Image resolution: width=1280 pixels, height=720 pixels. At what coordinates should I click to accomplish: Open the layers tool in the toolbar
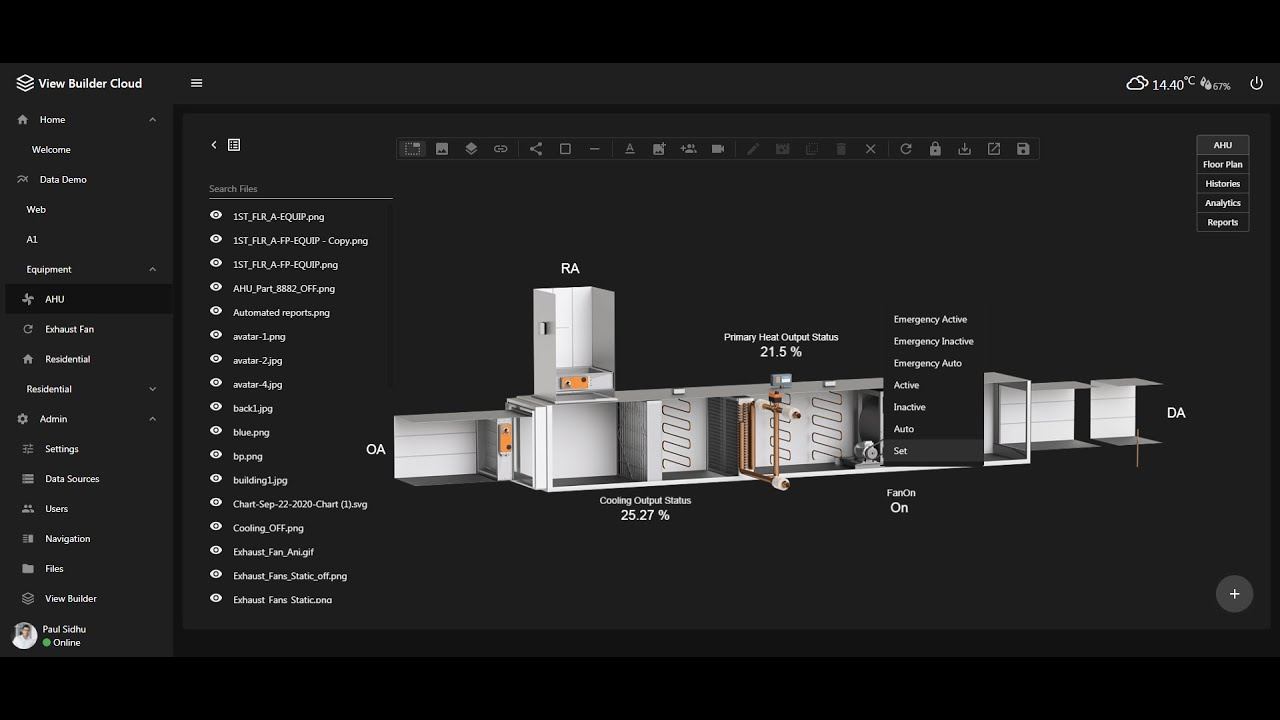coord(471,149)
